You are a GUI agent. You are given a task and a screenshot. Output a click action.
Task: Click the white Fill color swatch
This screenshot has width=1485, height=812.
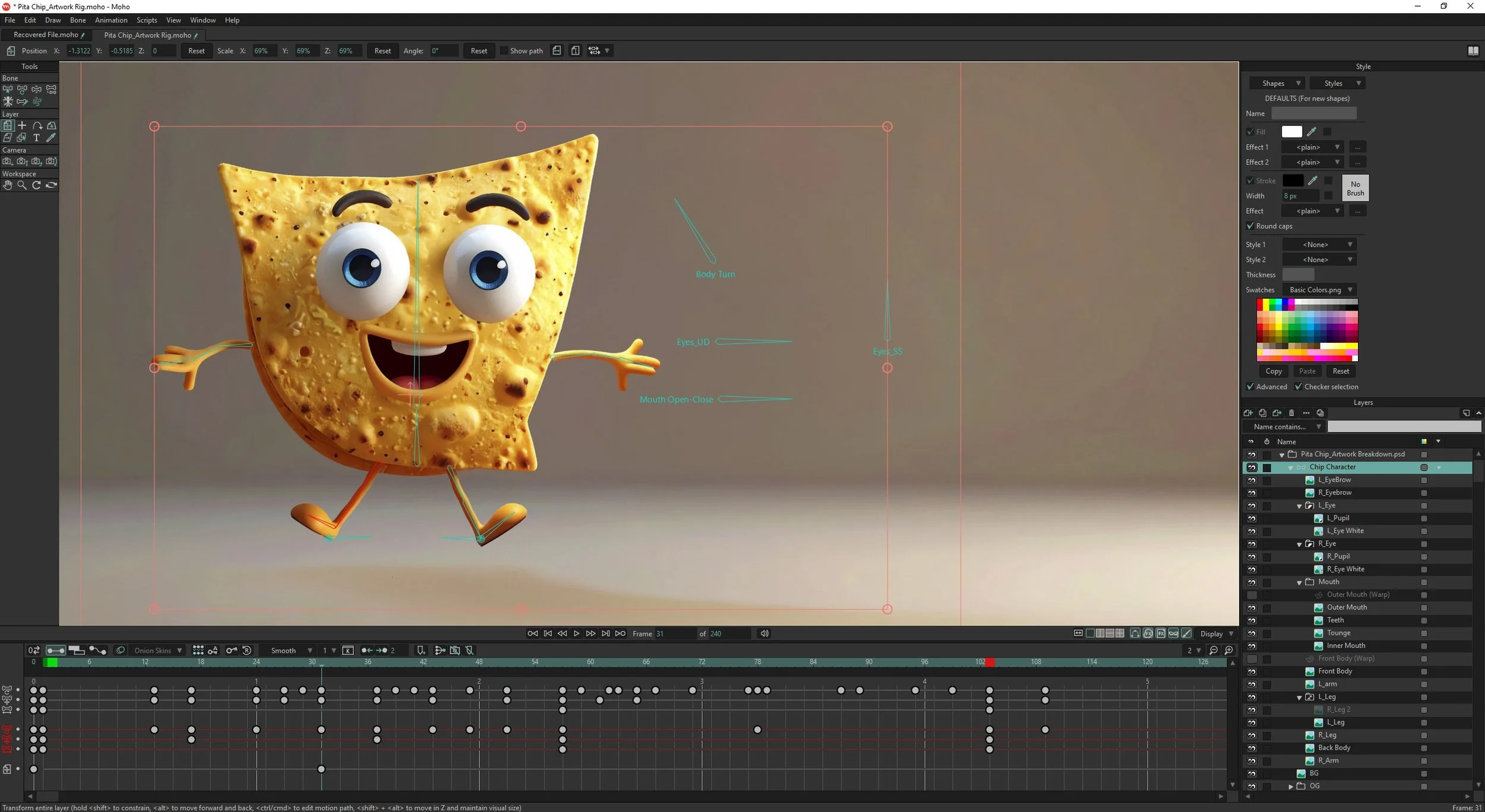[1291, 132]
